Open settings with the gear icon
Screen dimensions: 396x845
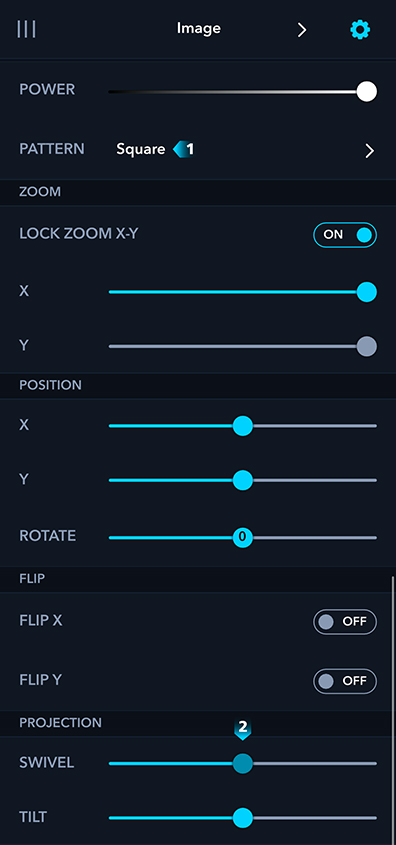coord(360,30)
